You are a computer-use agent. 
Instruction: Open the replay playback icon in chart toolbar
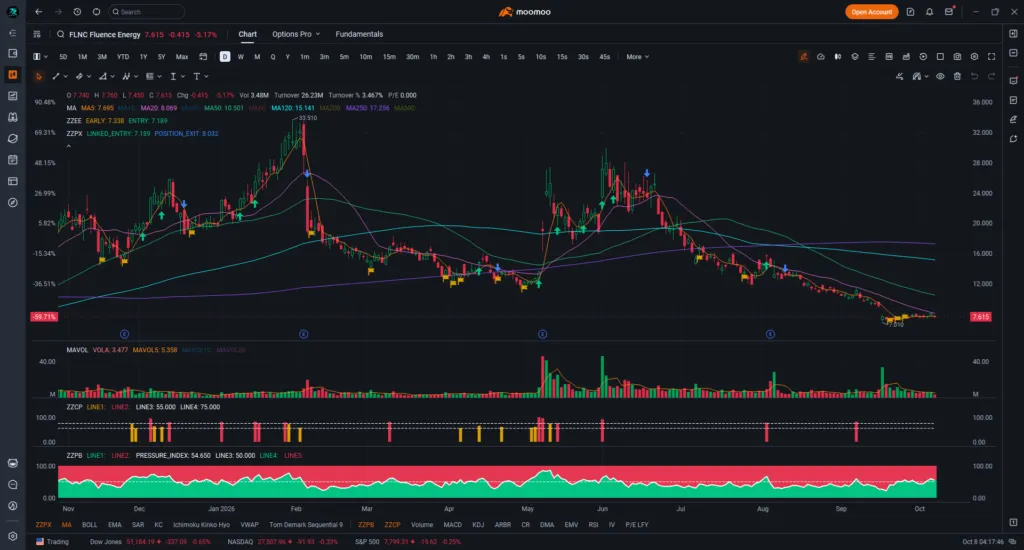coord(923,57)
